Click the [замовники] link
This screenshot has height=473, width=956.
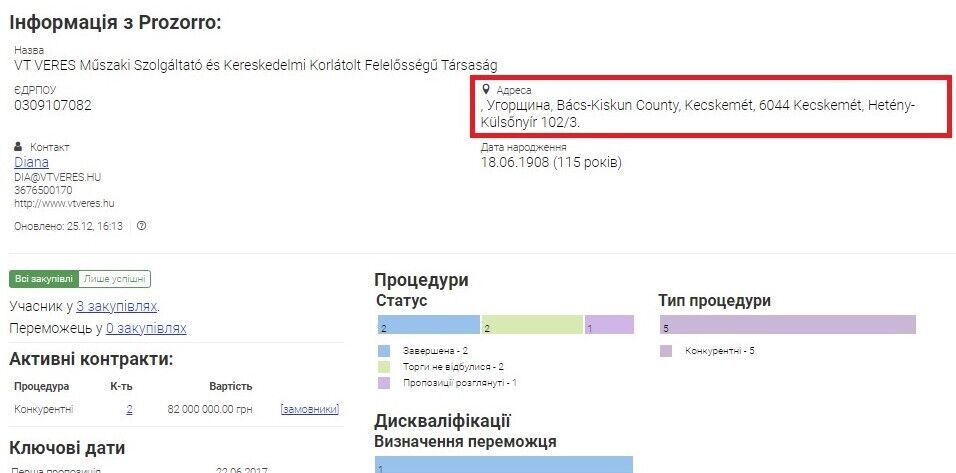pos(310,410)
